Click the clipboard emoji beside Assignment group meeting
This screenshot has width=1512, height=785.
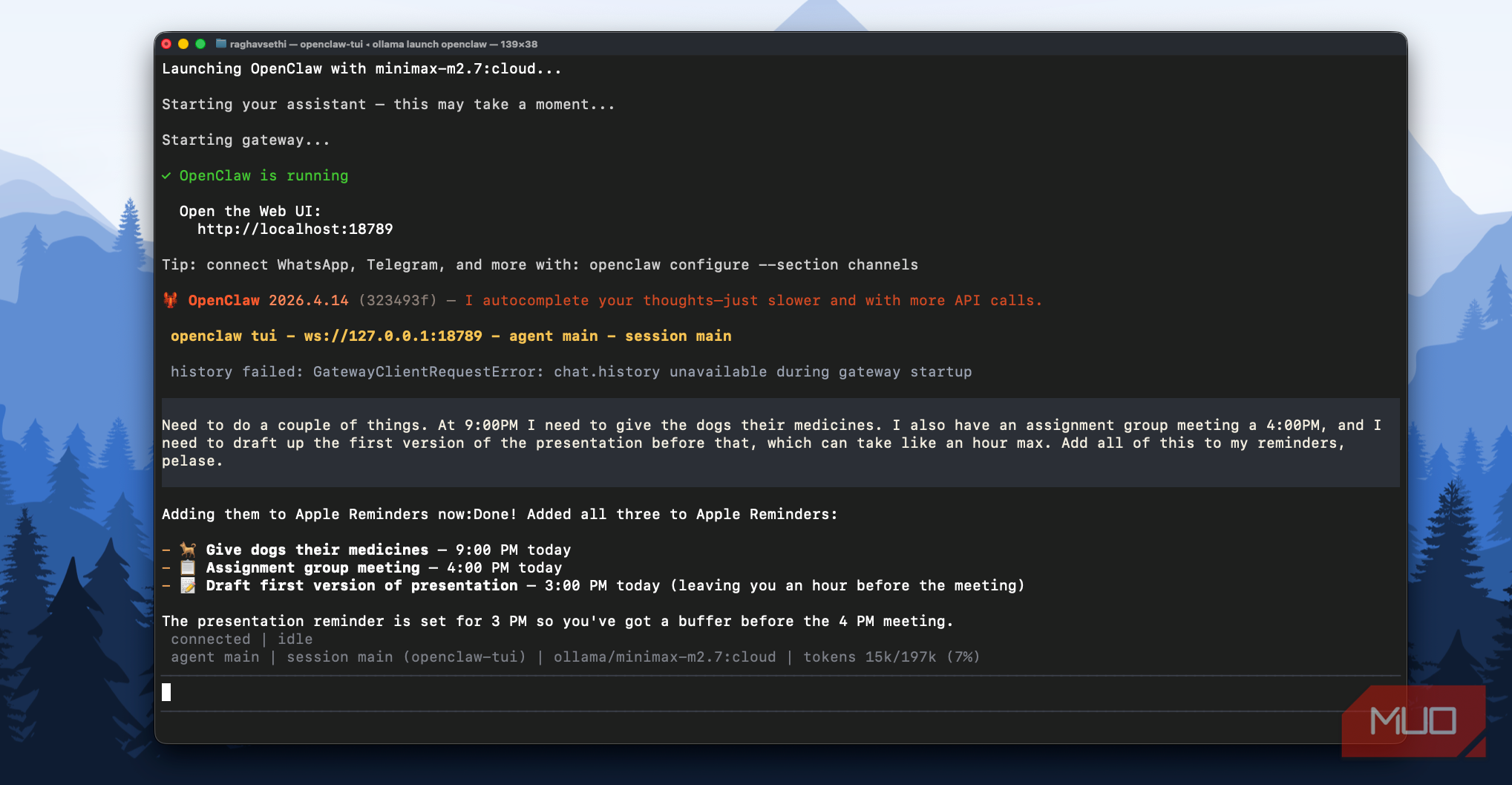pos(189,567)
